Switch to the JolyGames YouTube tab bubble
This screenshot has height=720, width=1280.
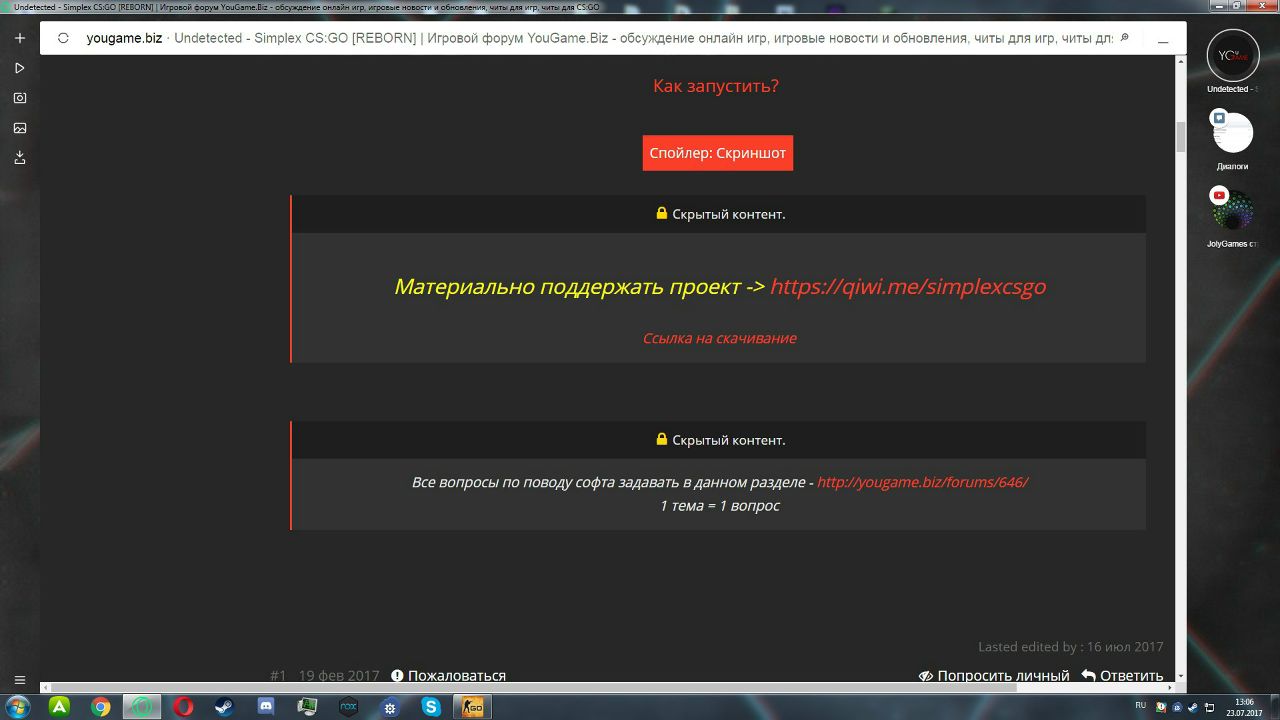(1232, 210)
